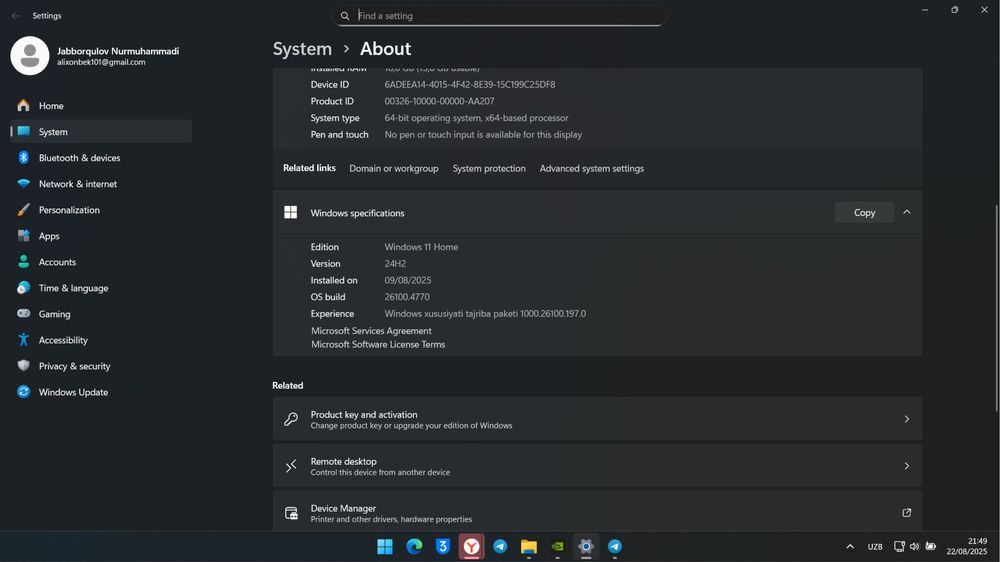The height and width of the screenshot is (562, 1000).
Task: Click the battery tray icon
Action: point(930,546)
